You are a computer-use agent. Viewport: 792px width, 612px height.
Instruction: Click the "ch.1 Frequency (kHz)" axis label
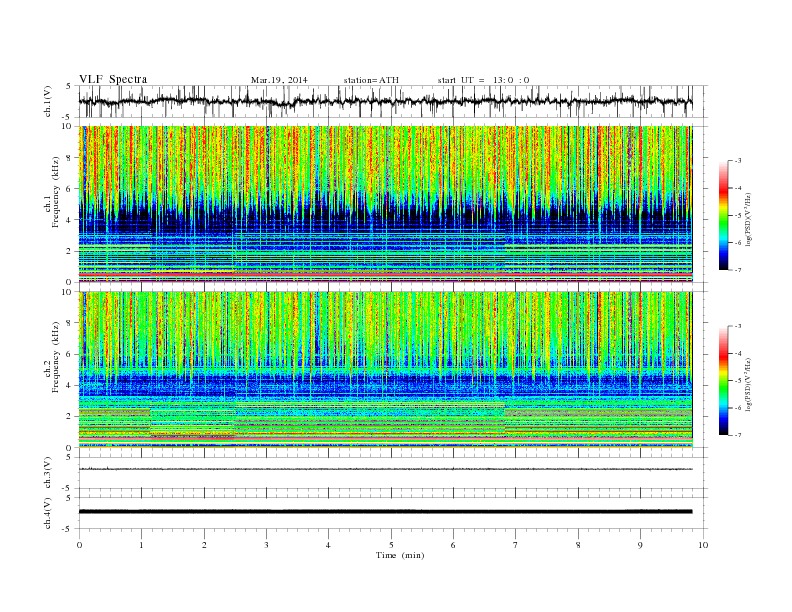pyautogui.click(x=52, y=192)
